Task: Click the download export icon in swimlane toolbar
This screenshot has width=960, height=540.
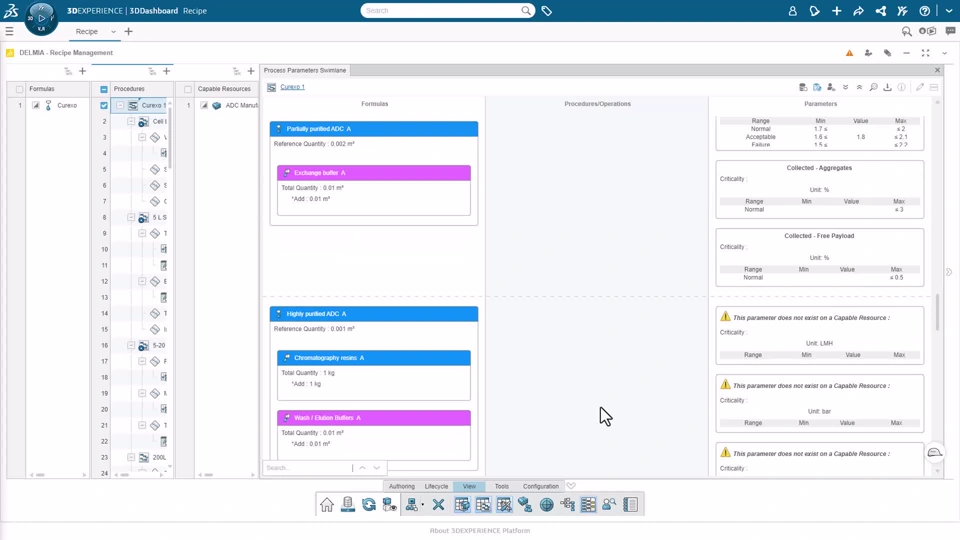Action: pos(888,88)
